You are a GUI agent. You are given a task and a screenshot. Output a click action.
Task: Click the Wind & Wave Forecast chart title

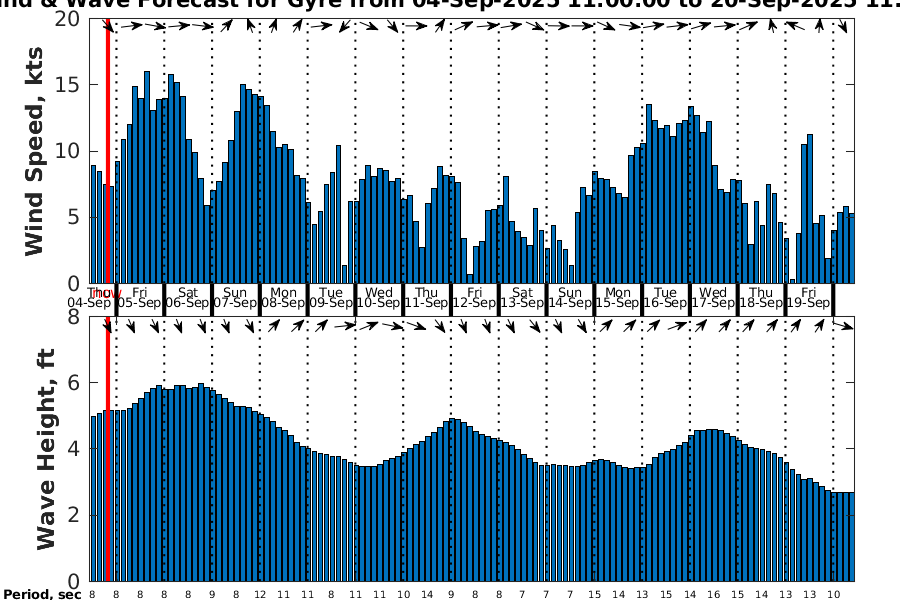tap(450, 3)
